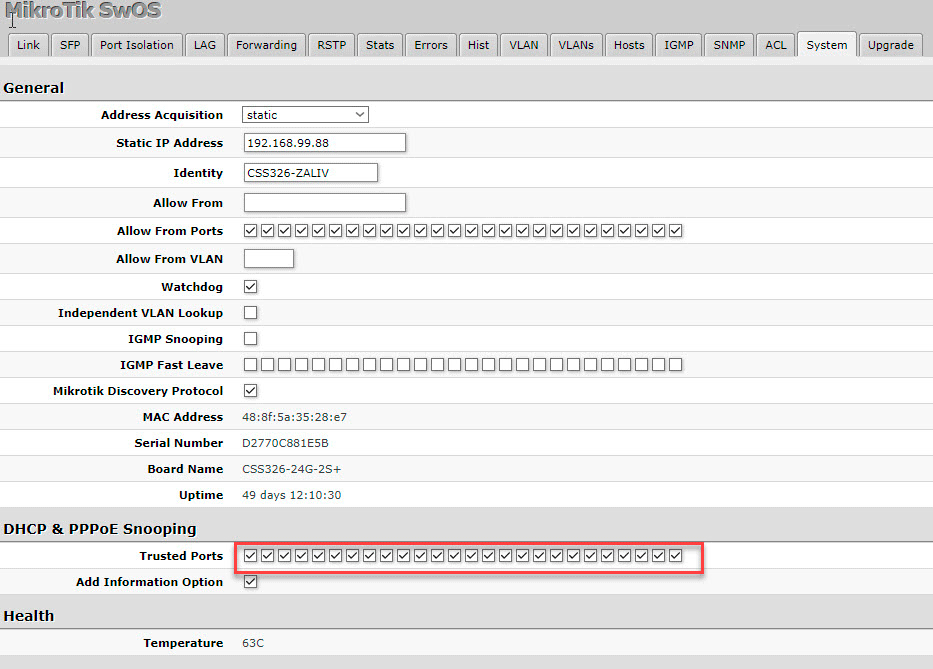Select the SNMP tab
Viewport: 933px width, 669px height.
[729, 45]
